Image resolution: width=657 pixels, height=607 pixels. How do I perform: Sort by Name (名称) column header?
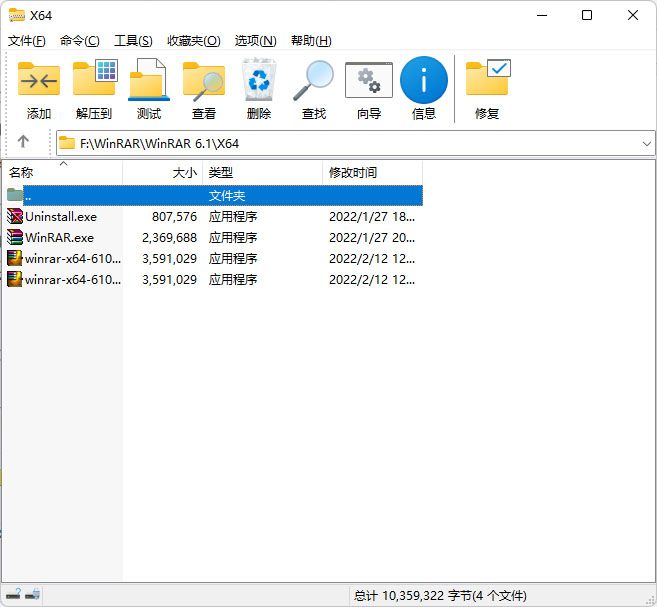[x=63, y=172]
